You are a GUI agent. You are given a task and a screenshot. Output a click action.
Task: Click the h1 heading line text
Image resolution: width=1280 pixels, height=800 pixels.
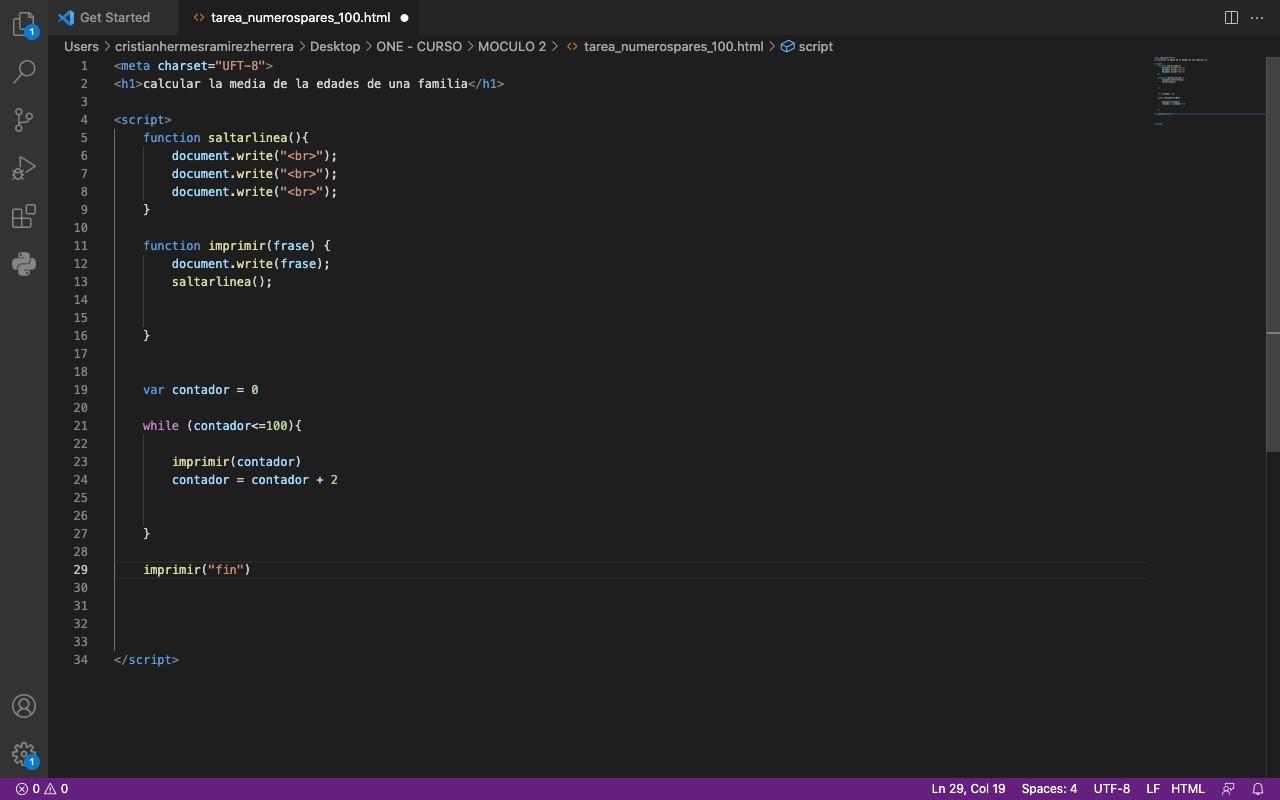coord(309,84)
